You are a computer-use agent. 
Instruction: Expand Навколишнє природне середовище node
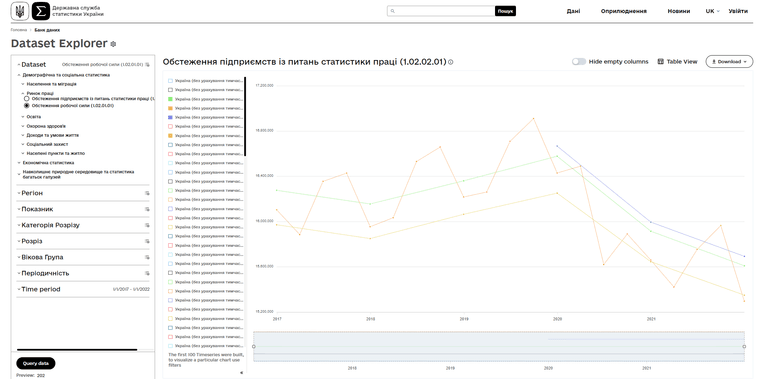(x=19, y=174)
